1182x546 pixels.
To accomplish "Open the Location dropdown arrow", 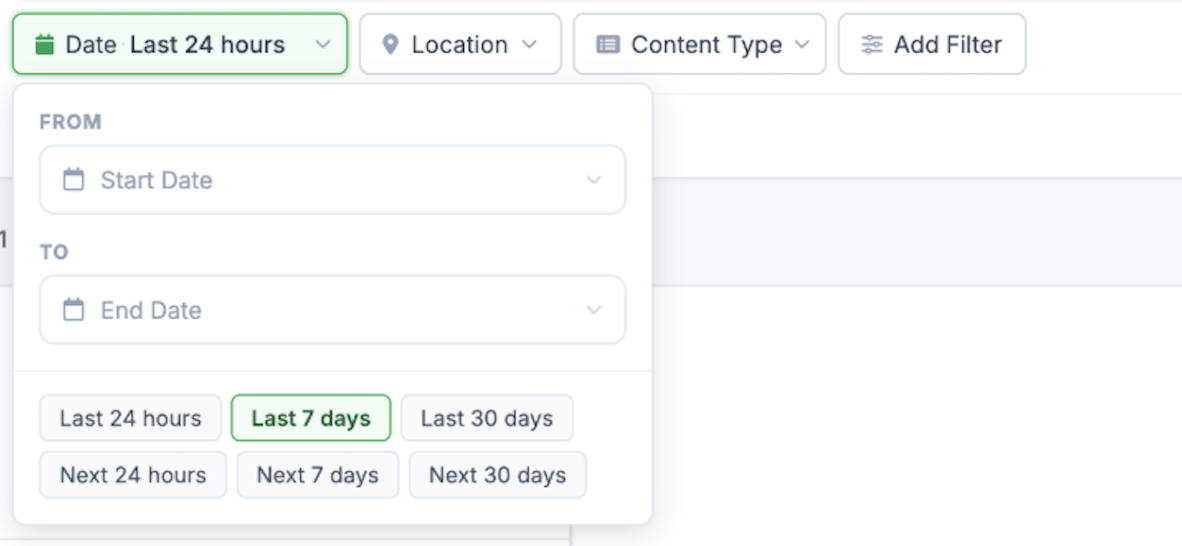I will tap(530, 44).
